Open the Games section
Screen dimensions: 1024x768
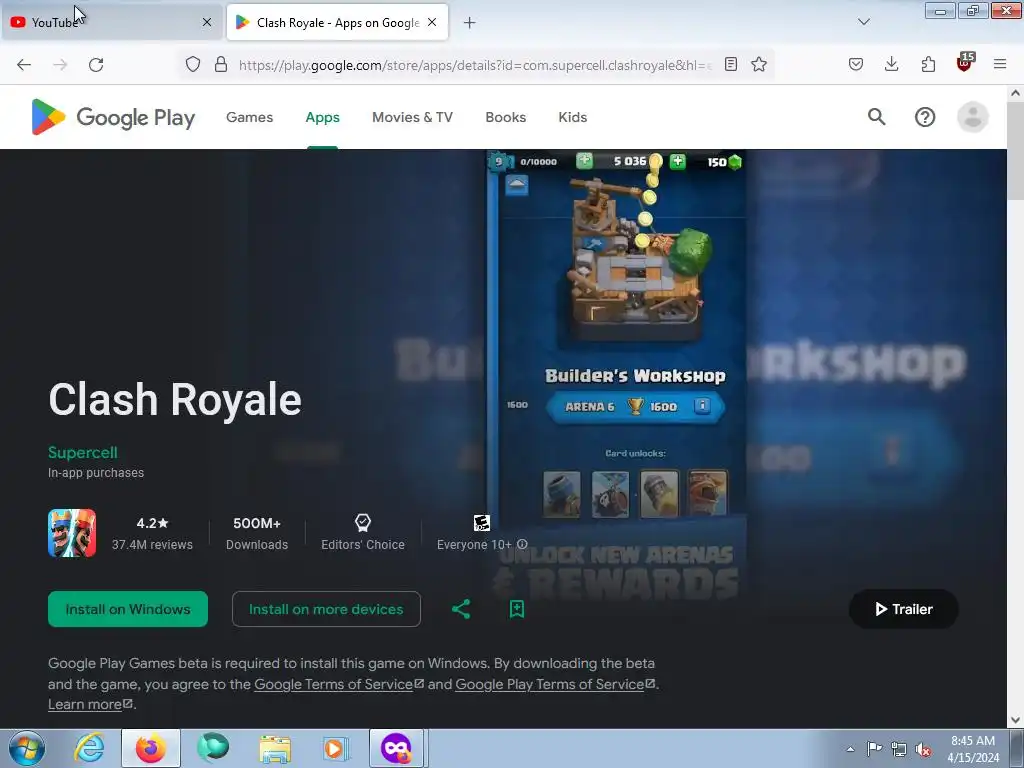point(249,117)
